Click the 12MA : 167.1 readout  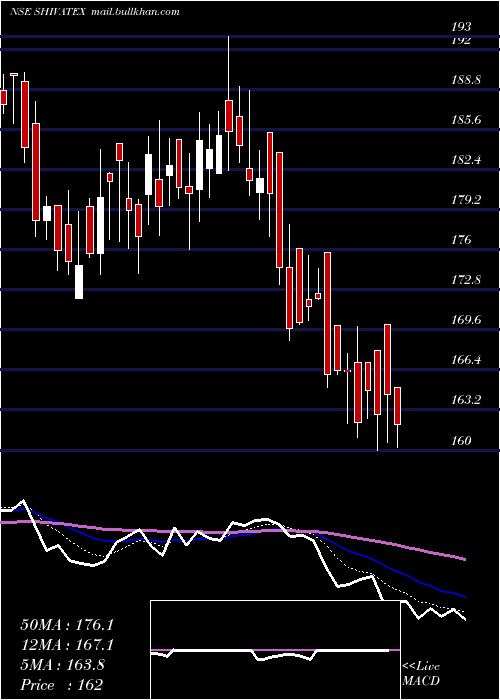(x=67, y=645)
